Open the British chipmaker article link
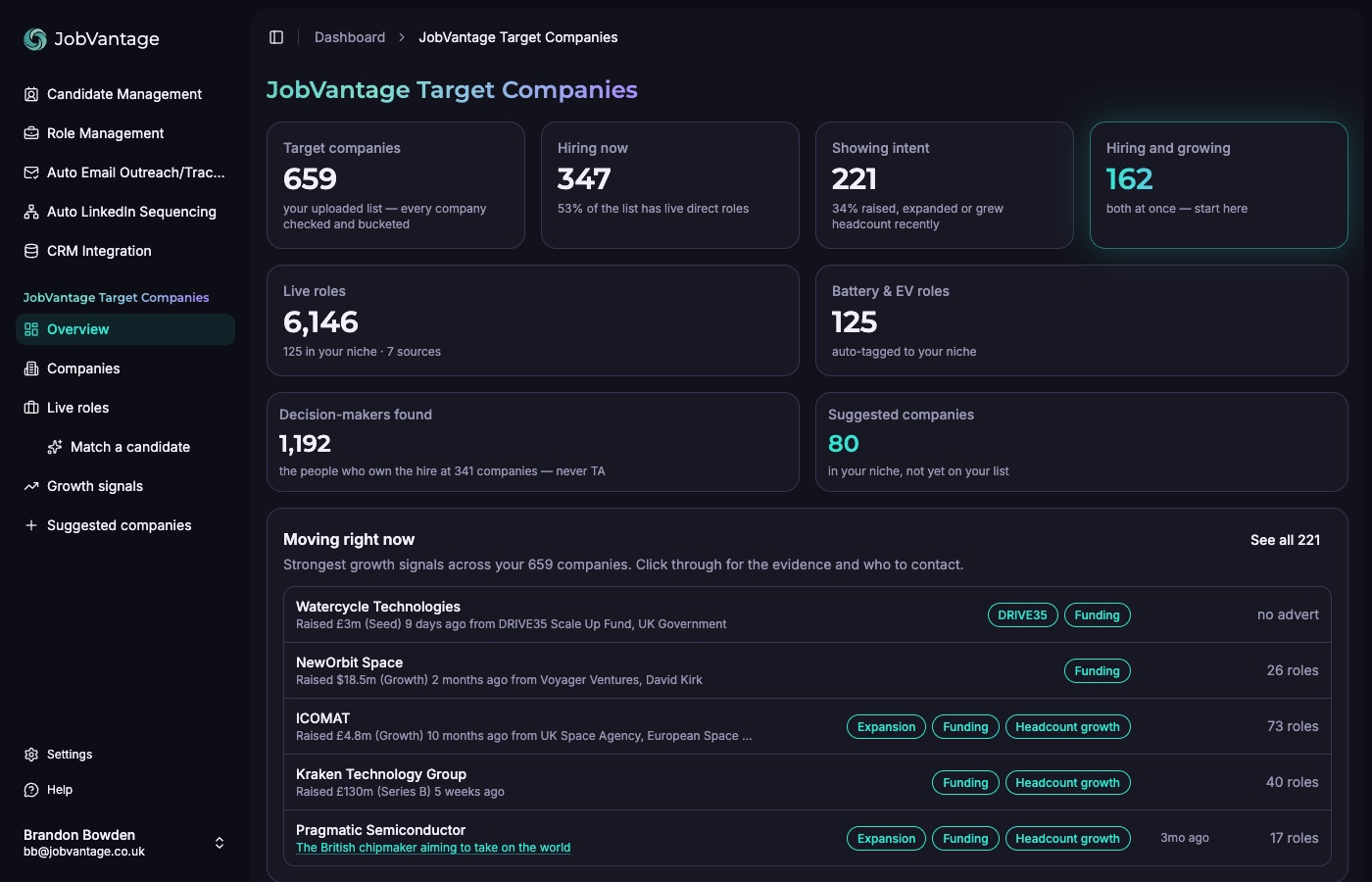This screenshot has width=1372, height=882. click(x=433, y=848)
